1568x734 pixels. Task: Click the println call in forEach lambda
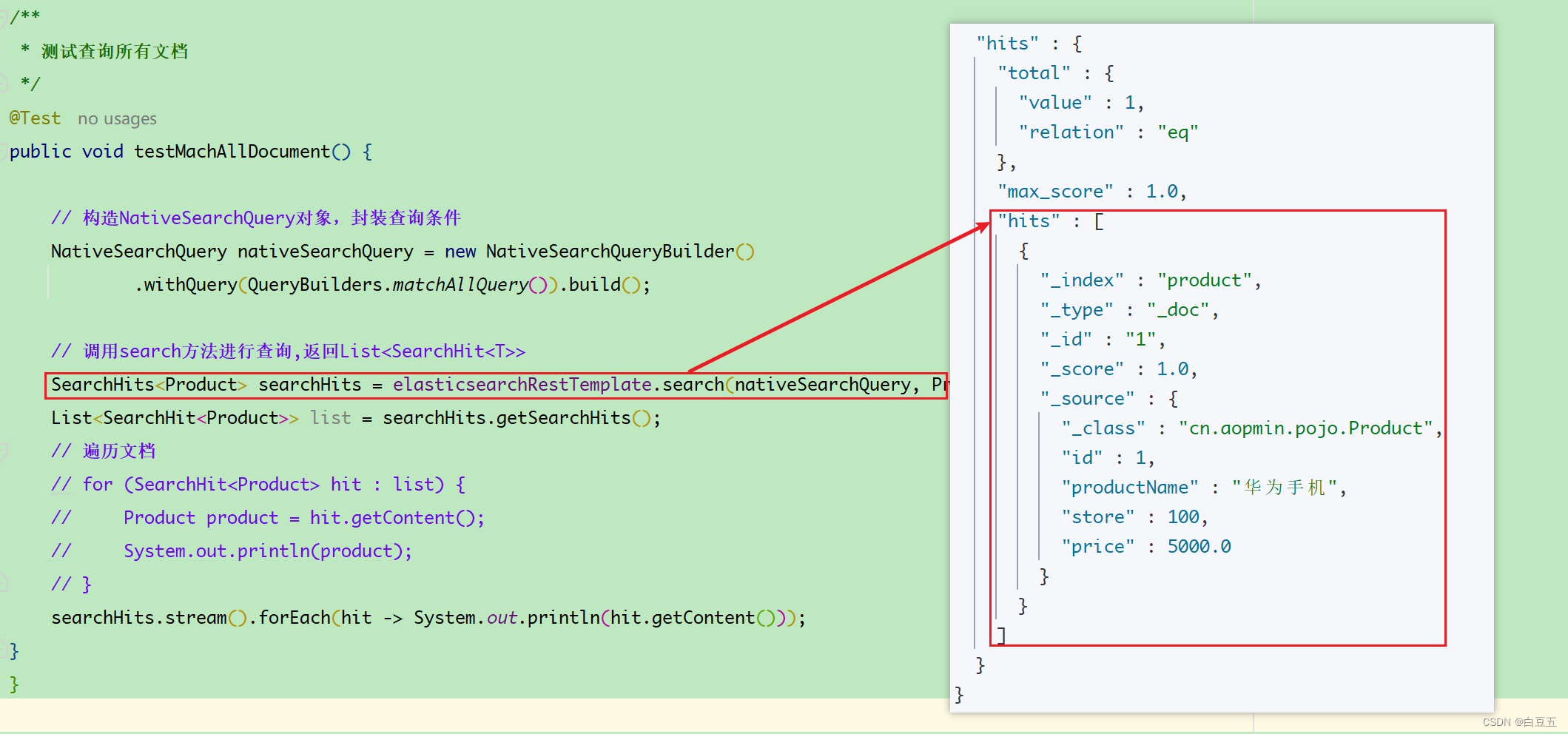(563, 618)
